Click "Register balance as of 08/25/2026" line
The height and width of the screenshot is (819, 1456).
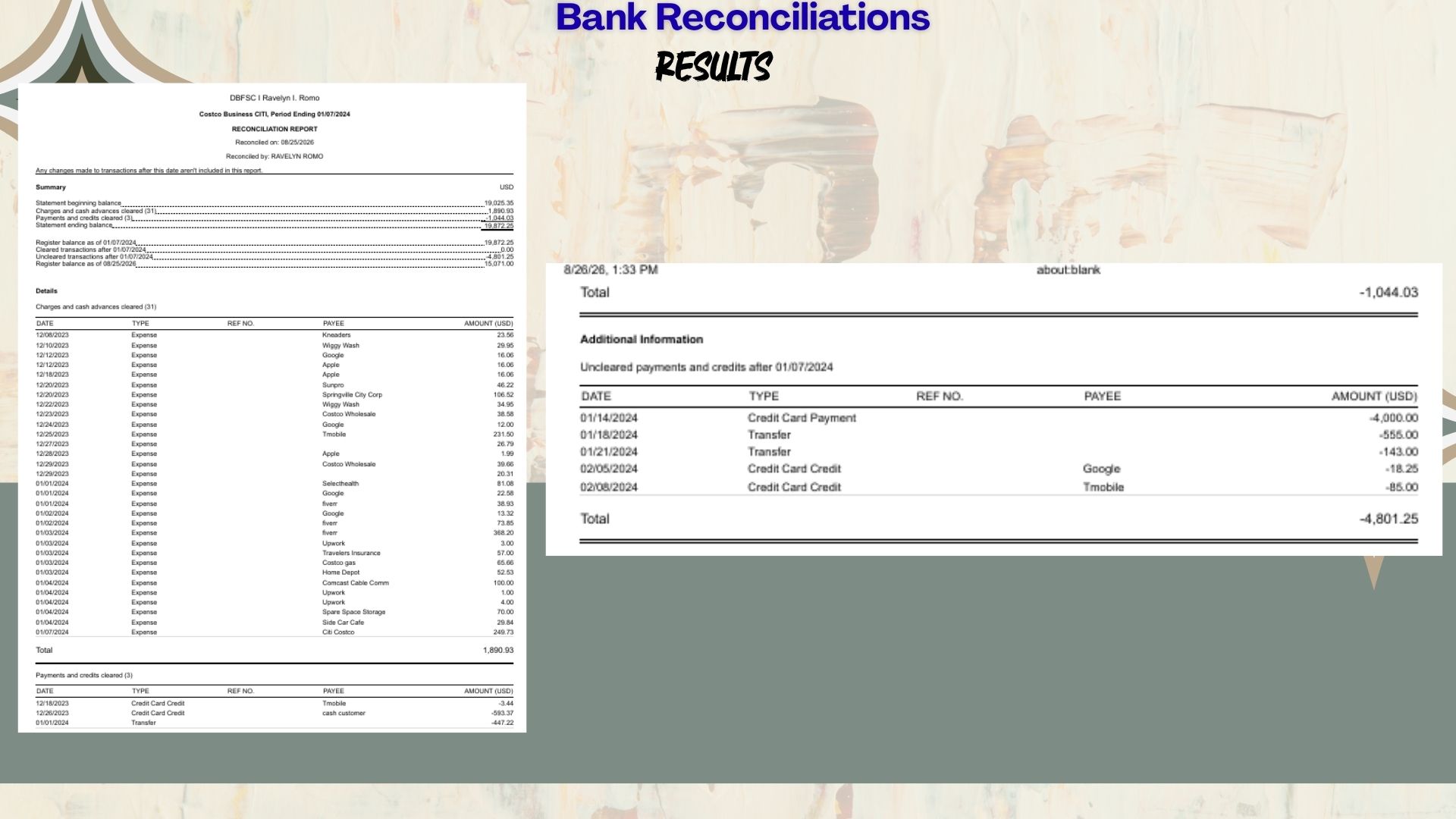(275, 264)
